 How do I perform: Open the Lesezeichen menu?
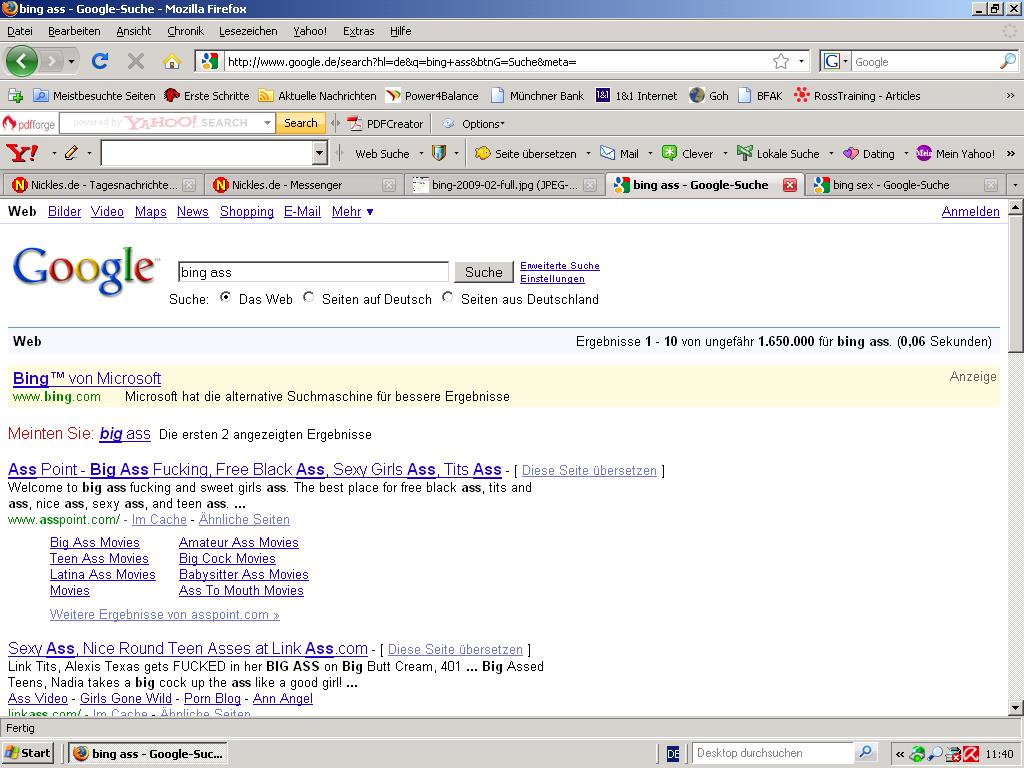point(248,31)
